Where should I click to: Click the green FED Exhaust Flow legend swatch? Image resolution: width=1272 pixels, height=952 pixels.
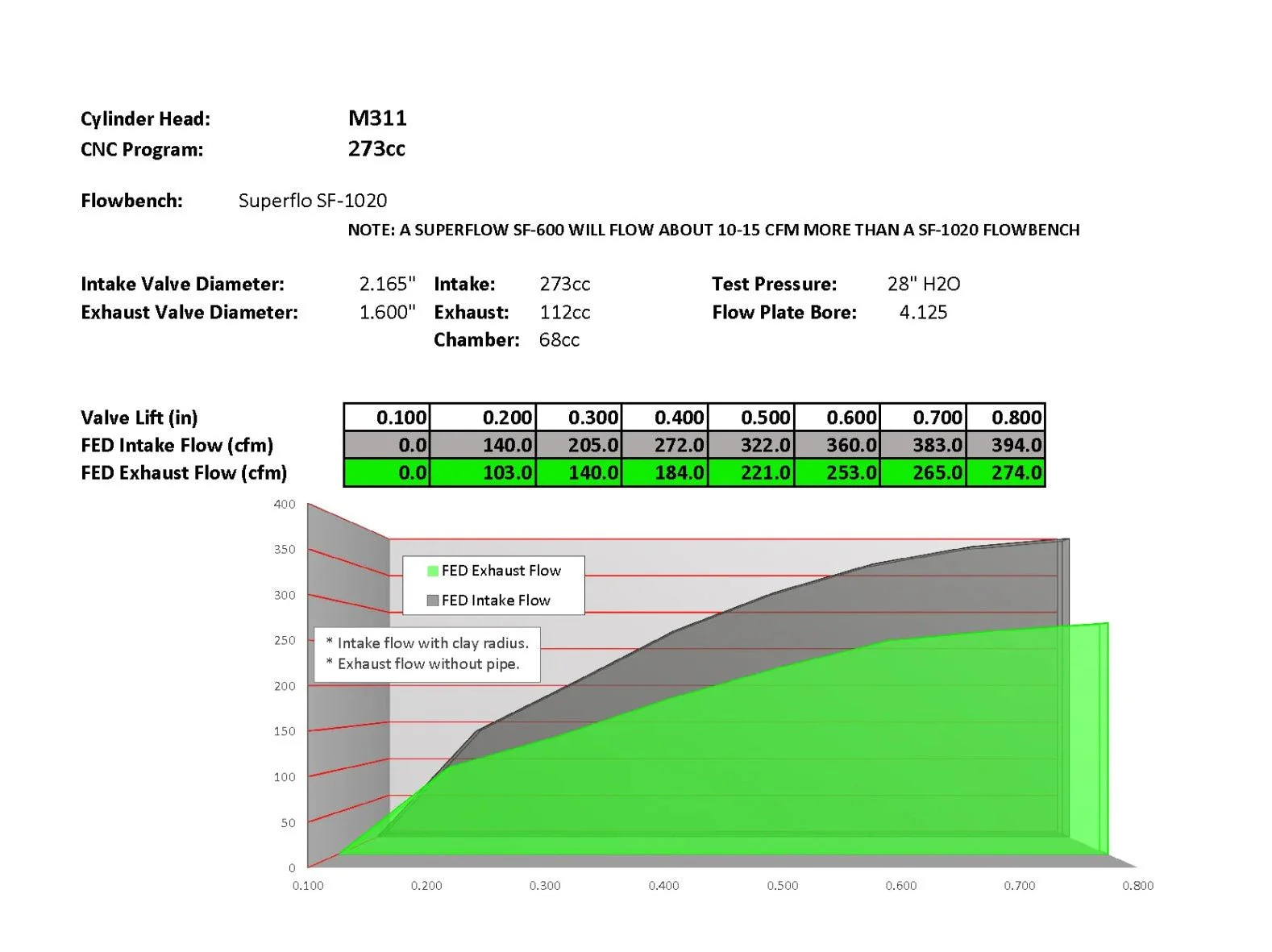[433, 571]
